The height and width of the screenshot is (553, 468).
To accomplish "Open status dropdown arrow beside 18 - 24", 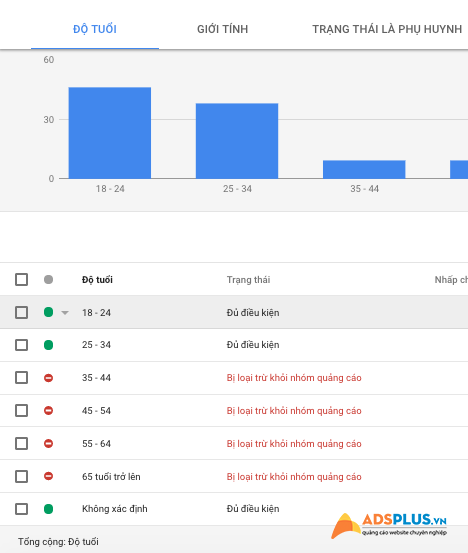I will pos(65,312).
